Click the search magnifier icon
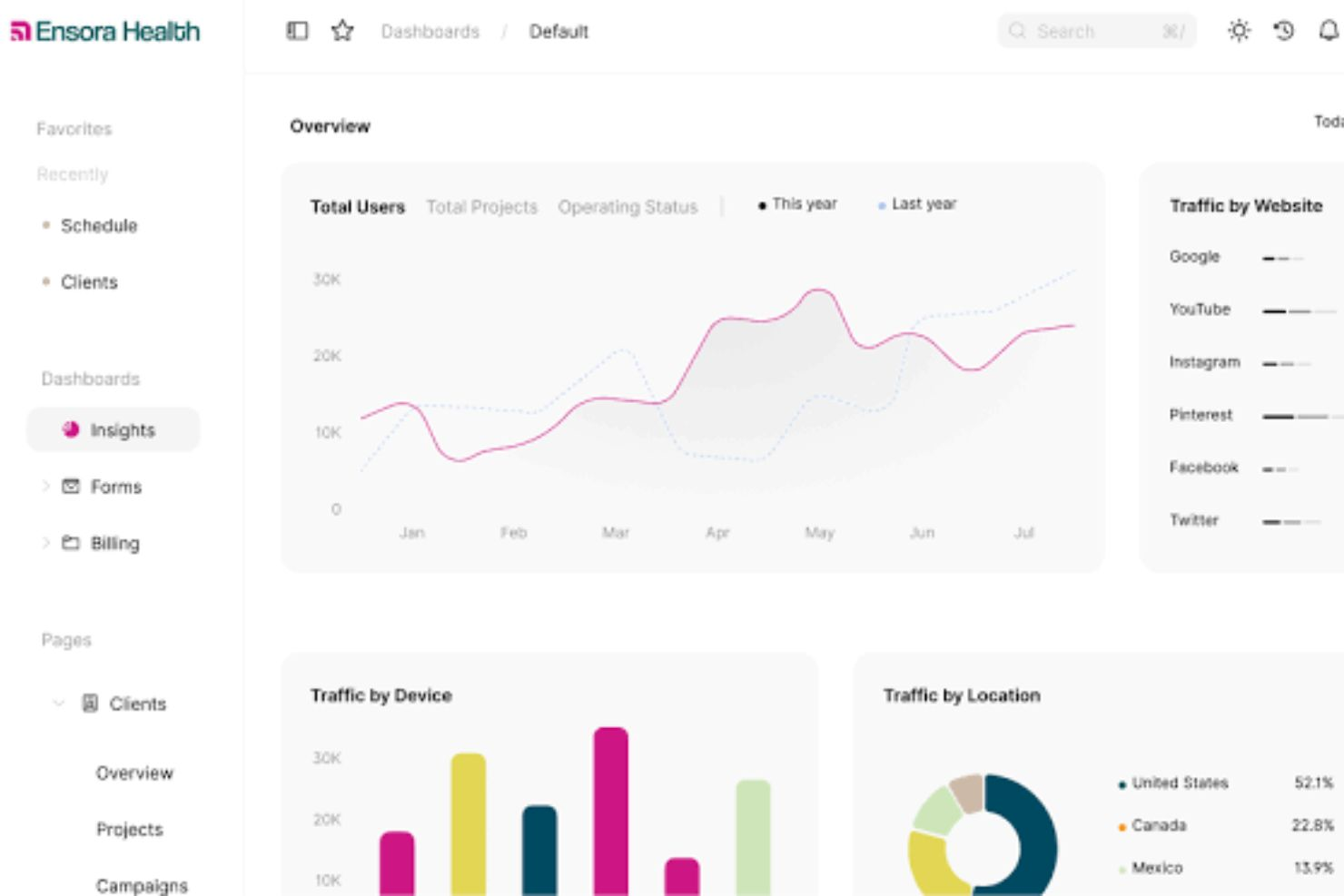This screenshot has width=1344, height=896. [1017, 31]
